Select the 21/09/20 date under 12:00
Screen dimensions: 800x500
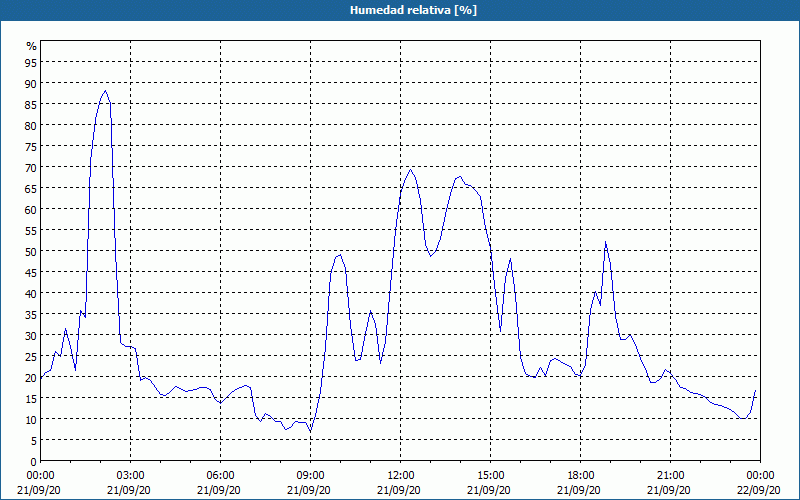tap(399, 490)
